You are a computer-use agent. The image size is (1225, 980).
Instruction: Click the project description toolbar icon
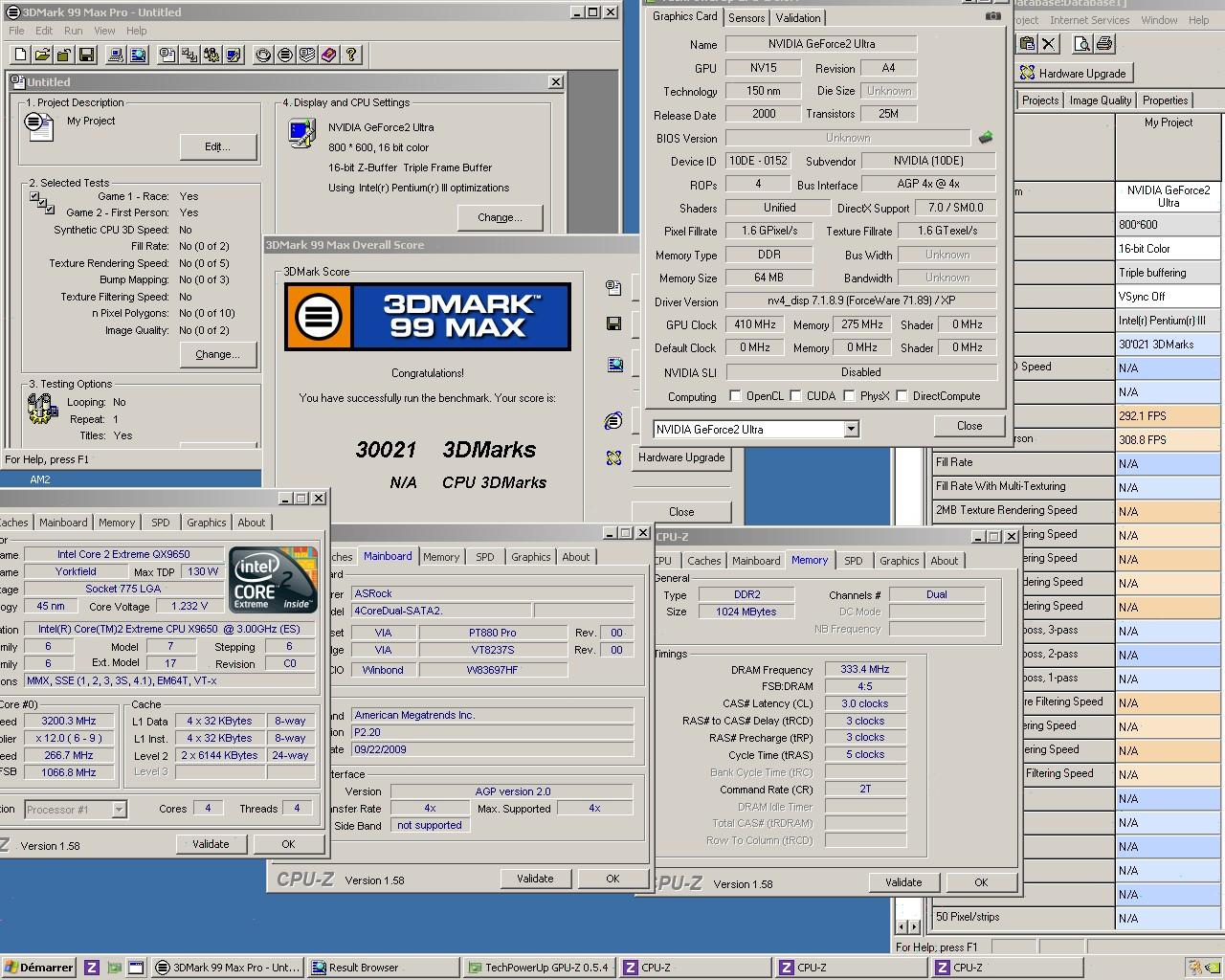point(167,55)
